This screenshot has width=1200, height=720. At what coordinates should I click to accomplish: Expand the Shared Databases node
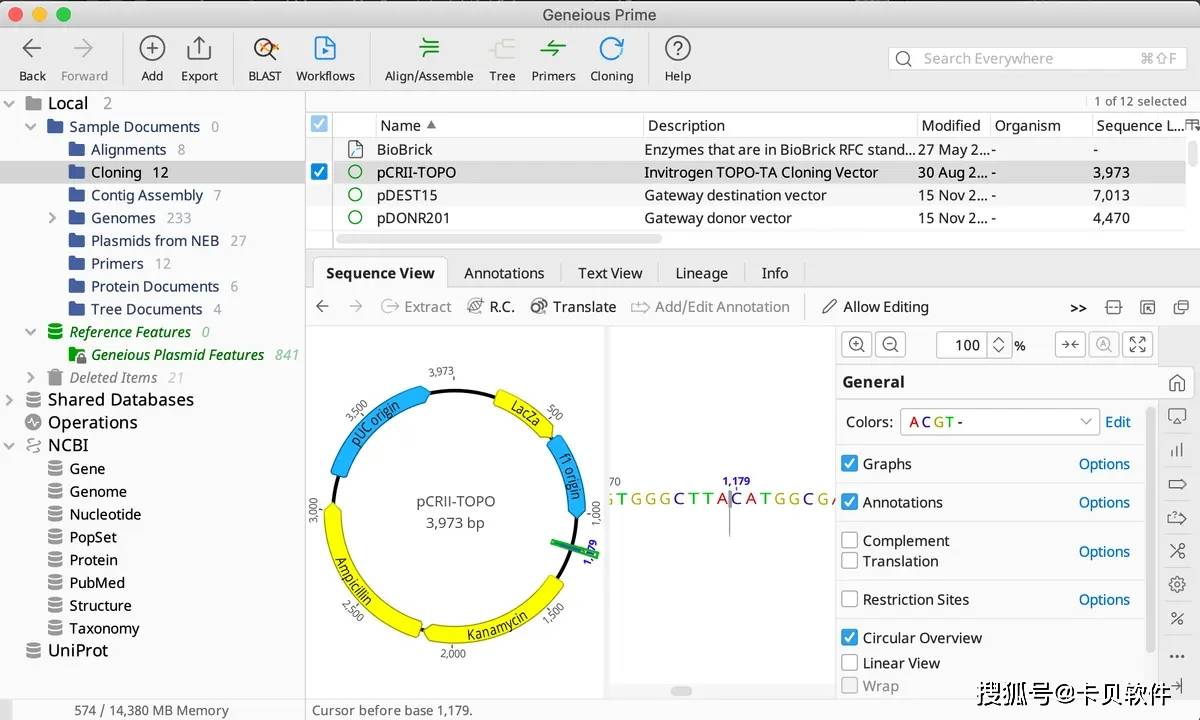tap(10, 400)
